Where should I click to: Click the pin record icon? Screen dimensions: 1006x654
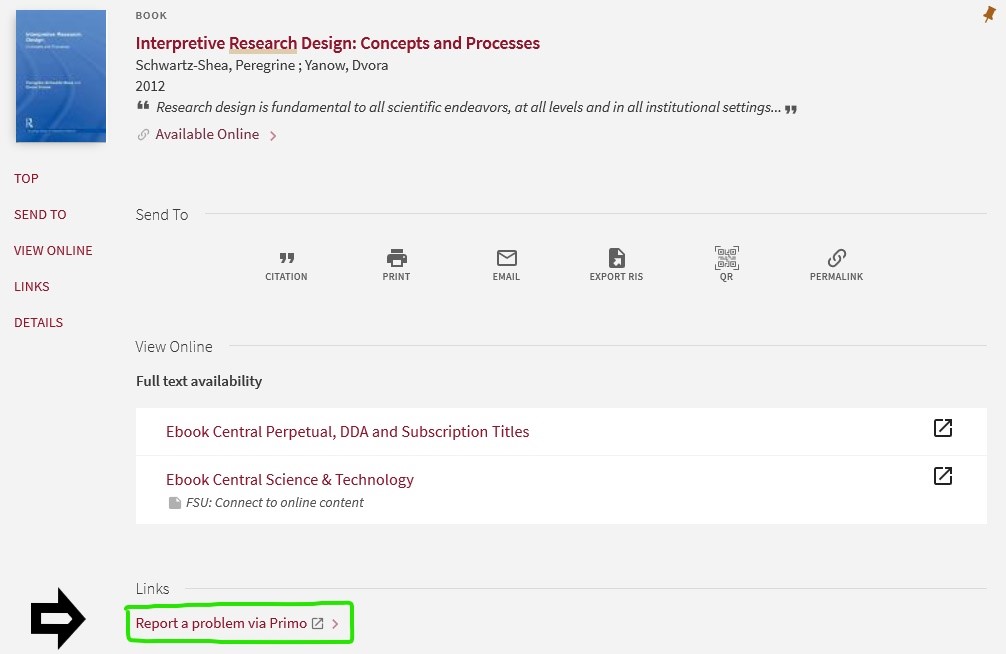click(989, 14)
